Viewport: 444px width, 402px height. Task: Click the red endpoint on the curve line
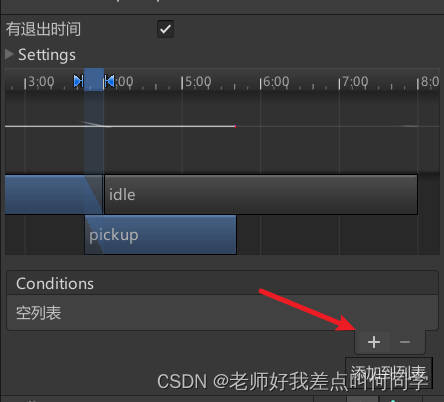coord(235,126)
